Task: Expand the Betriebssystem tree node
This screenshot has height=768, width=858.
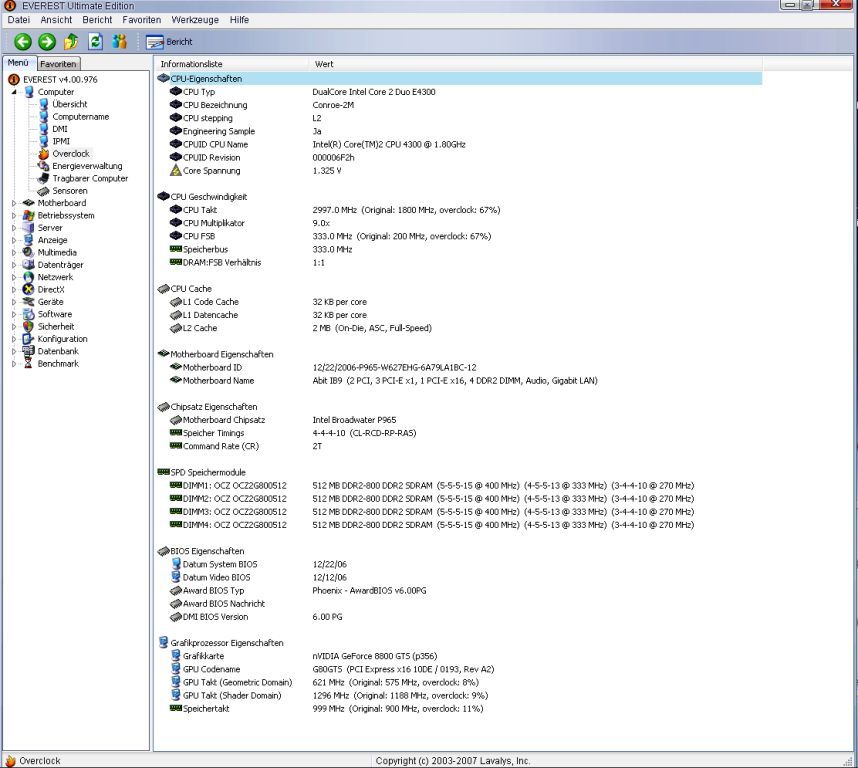Action: (x=14, y=216)
